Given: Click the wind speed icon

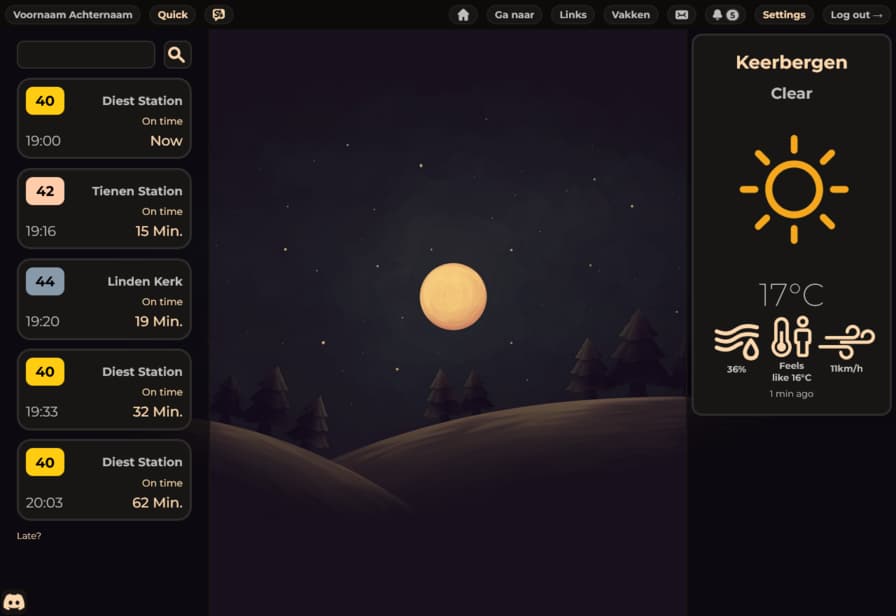Looking at the screenshot, I should 846,341.
